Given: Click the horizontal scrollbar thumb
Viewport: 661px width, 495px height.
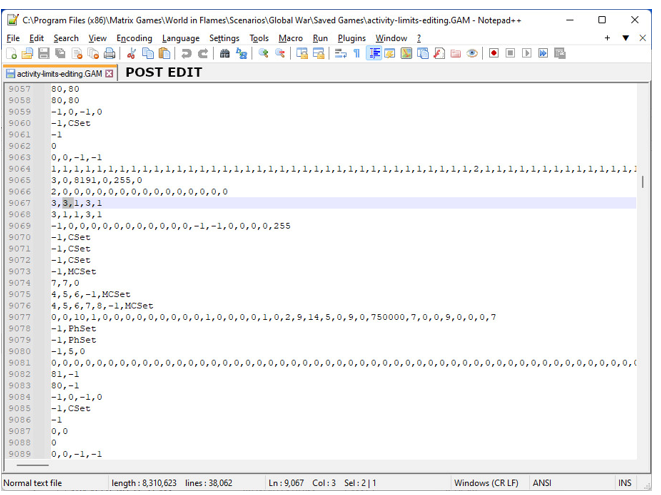Looking at the screenshot, I should tap(32, 465).
